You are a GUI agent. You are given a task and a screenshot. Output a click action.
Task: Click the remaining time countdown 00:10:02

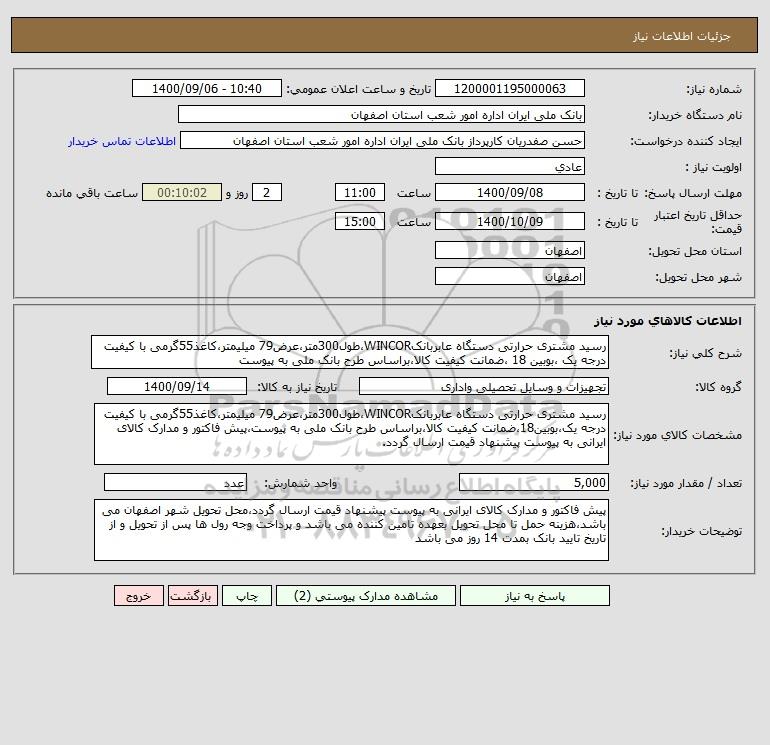182,193
